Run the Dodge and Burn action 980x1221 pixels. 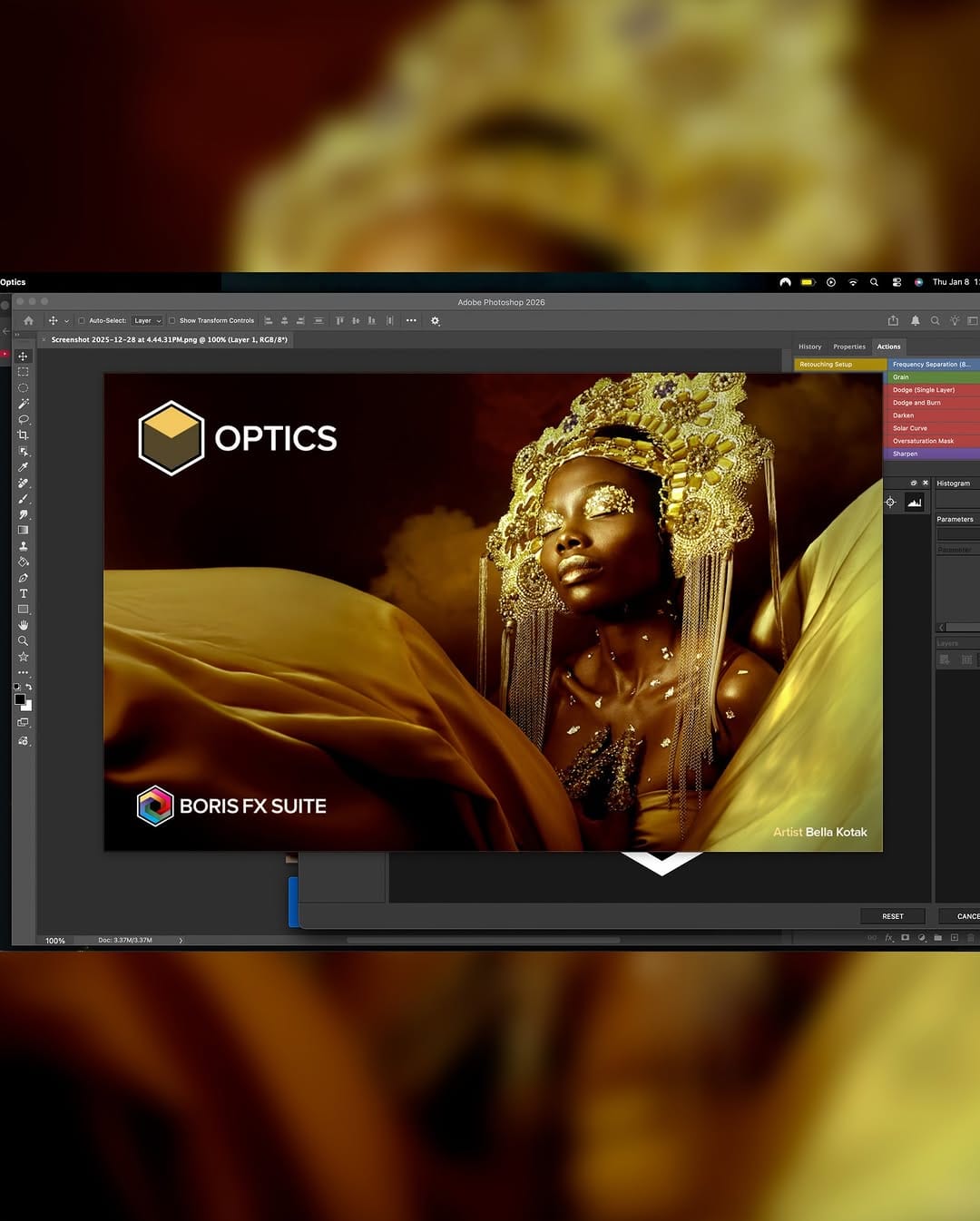point(935,403)
